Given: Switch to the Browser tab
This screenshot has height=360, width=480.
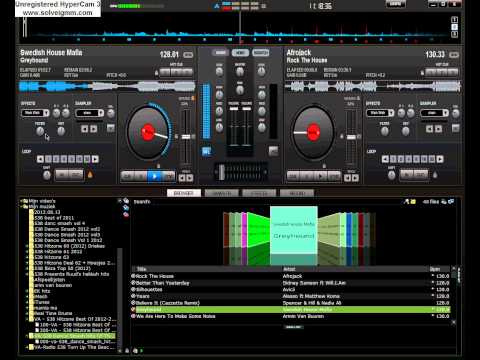Looking at the screenshot, I should (184, 193).
